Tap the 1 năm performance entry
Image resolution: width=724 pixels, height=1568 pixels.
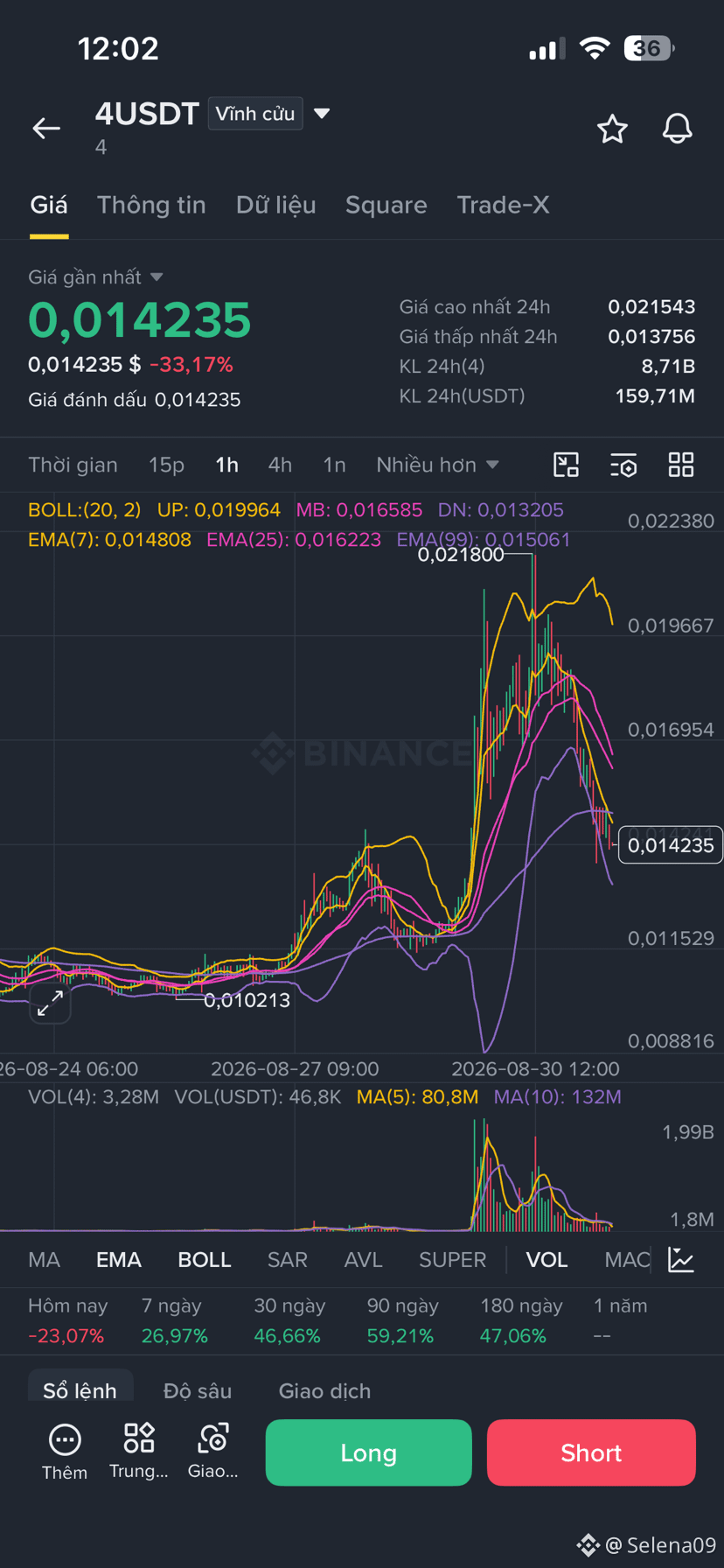(620, 1320)
